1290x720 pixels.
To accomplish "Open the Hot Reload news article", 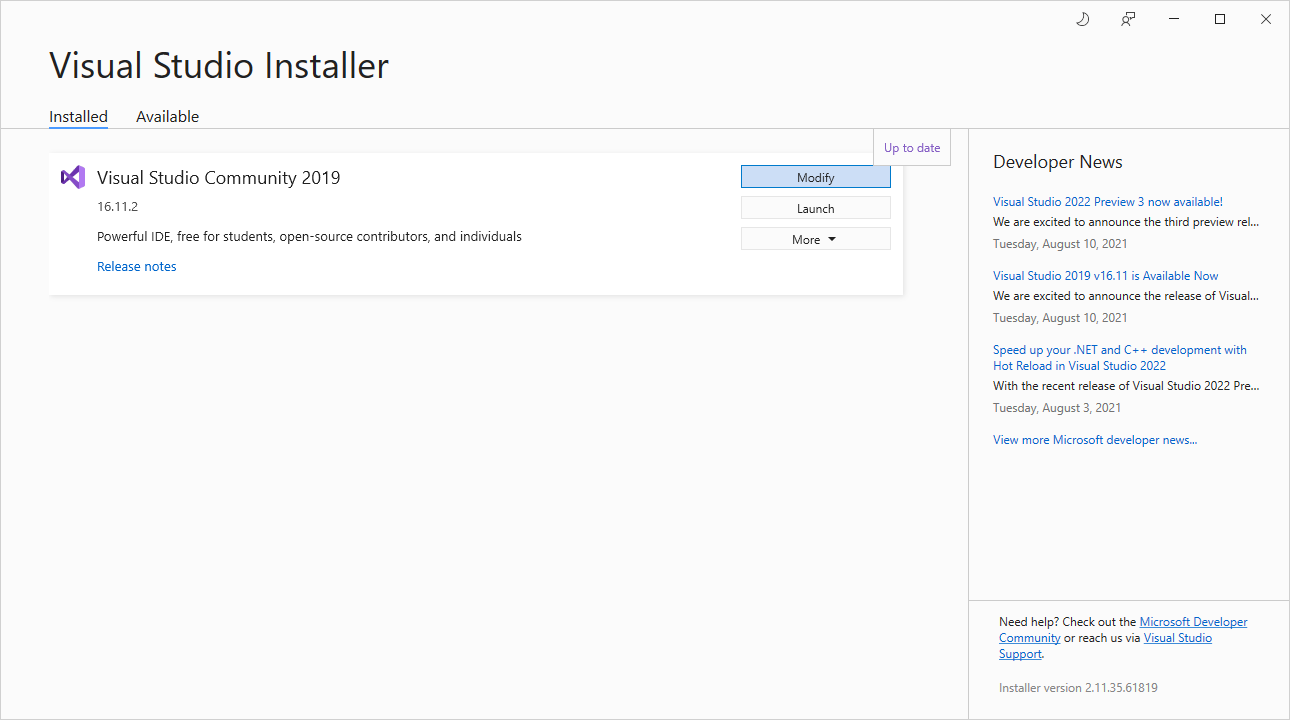I will (x=1119, y=357).
